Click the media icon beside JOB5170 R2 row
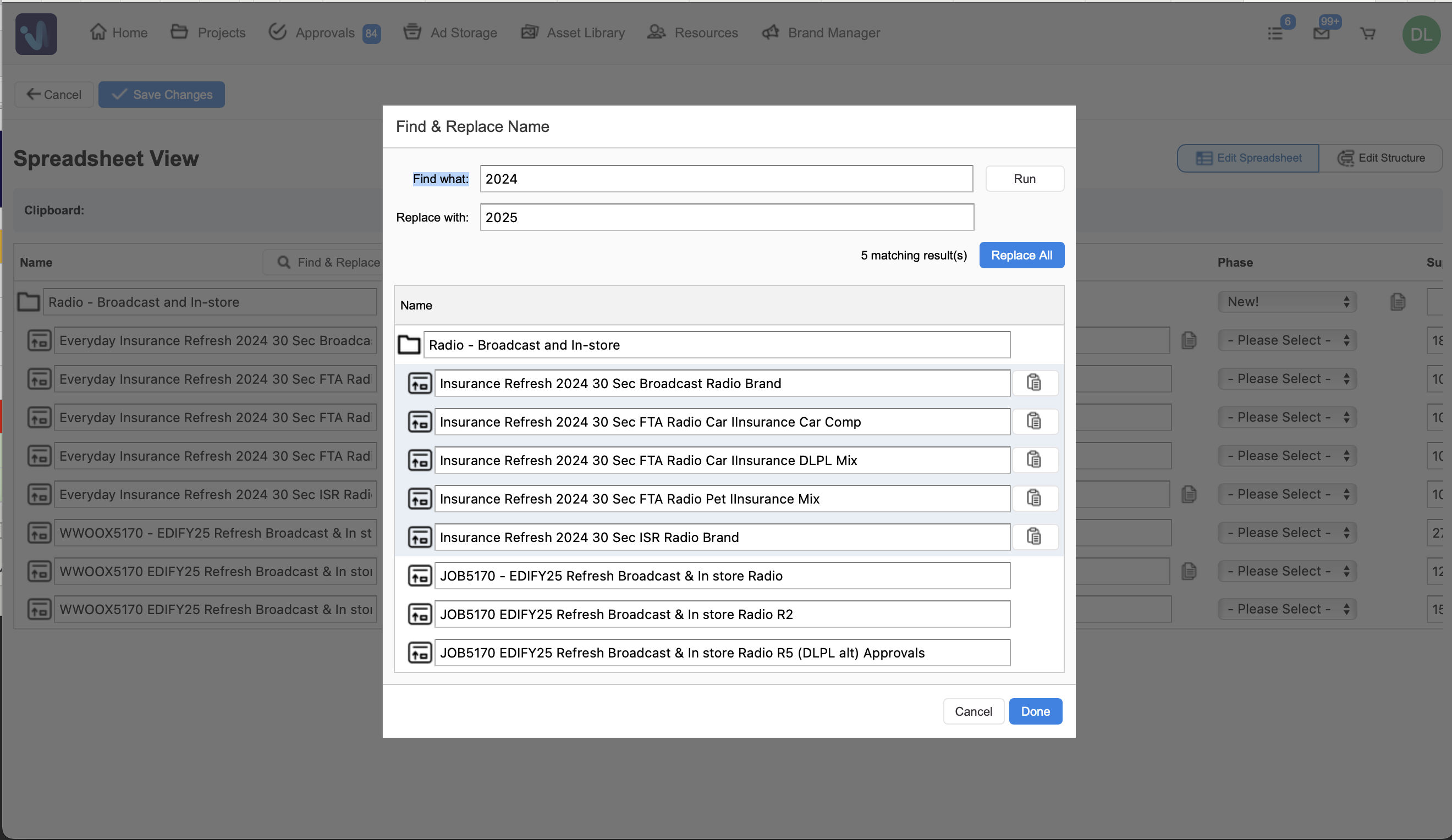 (420, 614)
